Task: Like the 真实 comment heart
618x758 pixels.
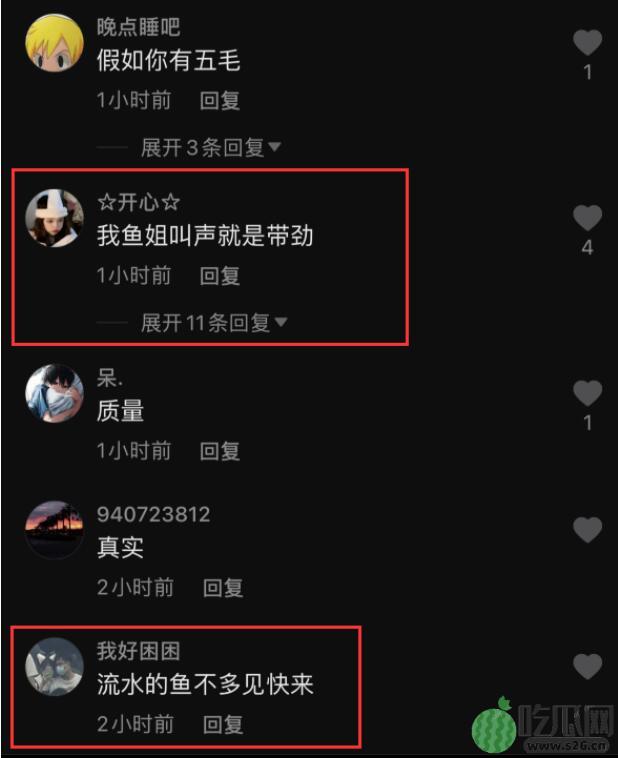Action: coord(587,529)
